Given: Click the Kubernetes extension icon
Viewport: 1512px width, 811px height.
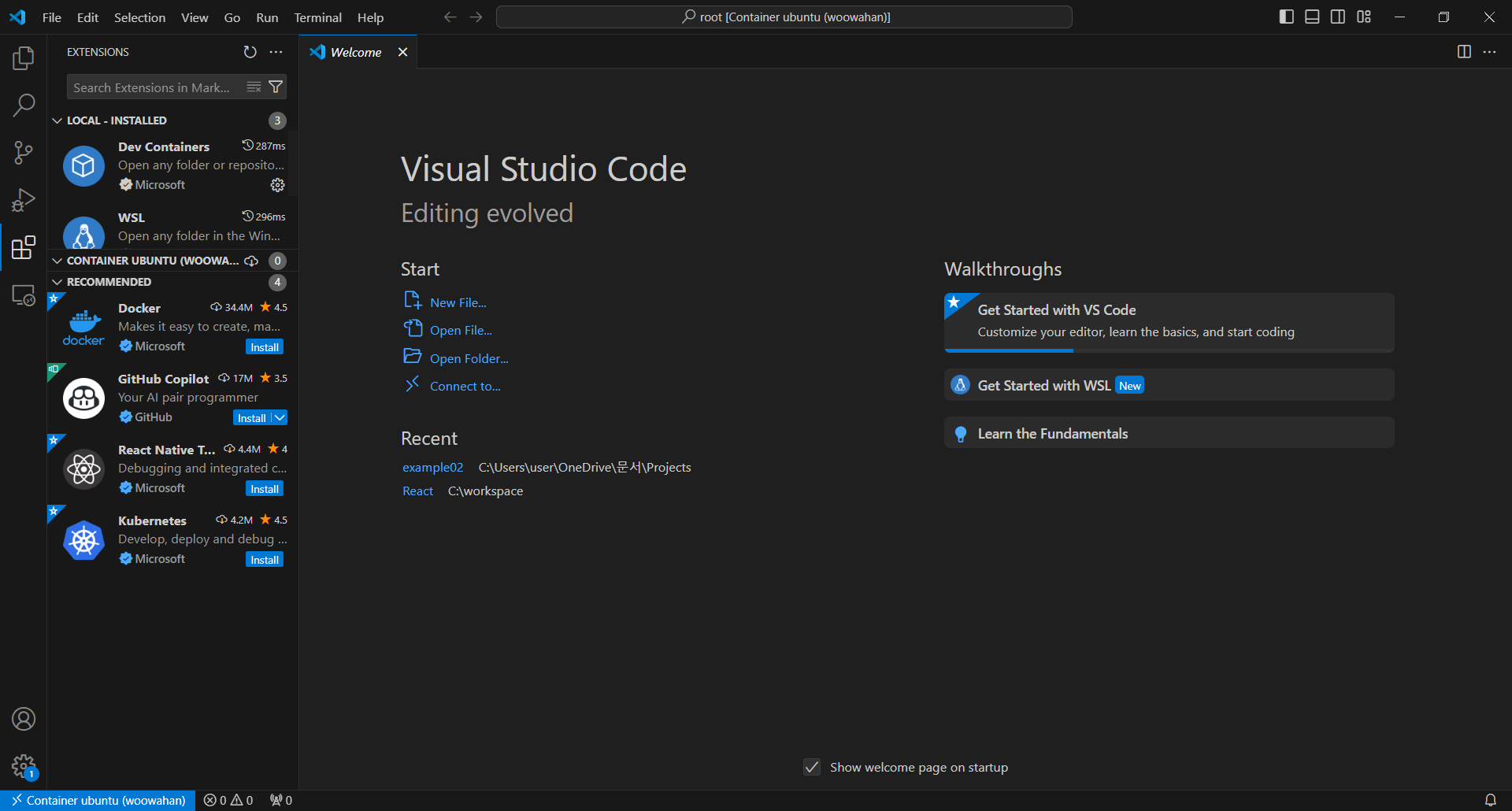Looking at the screenshot, I should tap(83, 540).
